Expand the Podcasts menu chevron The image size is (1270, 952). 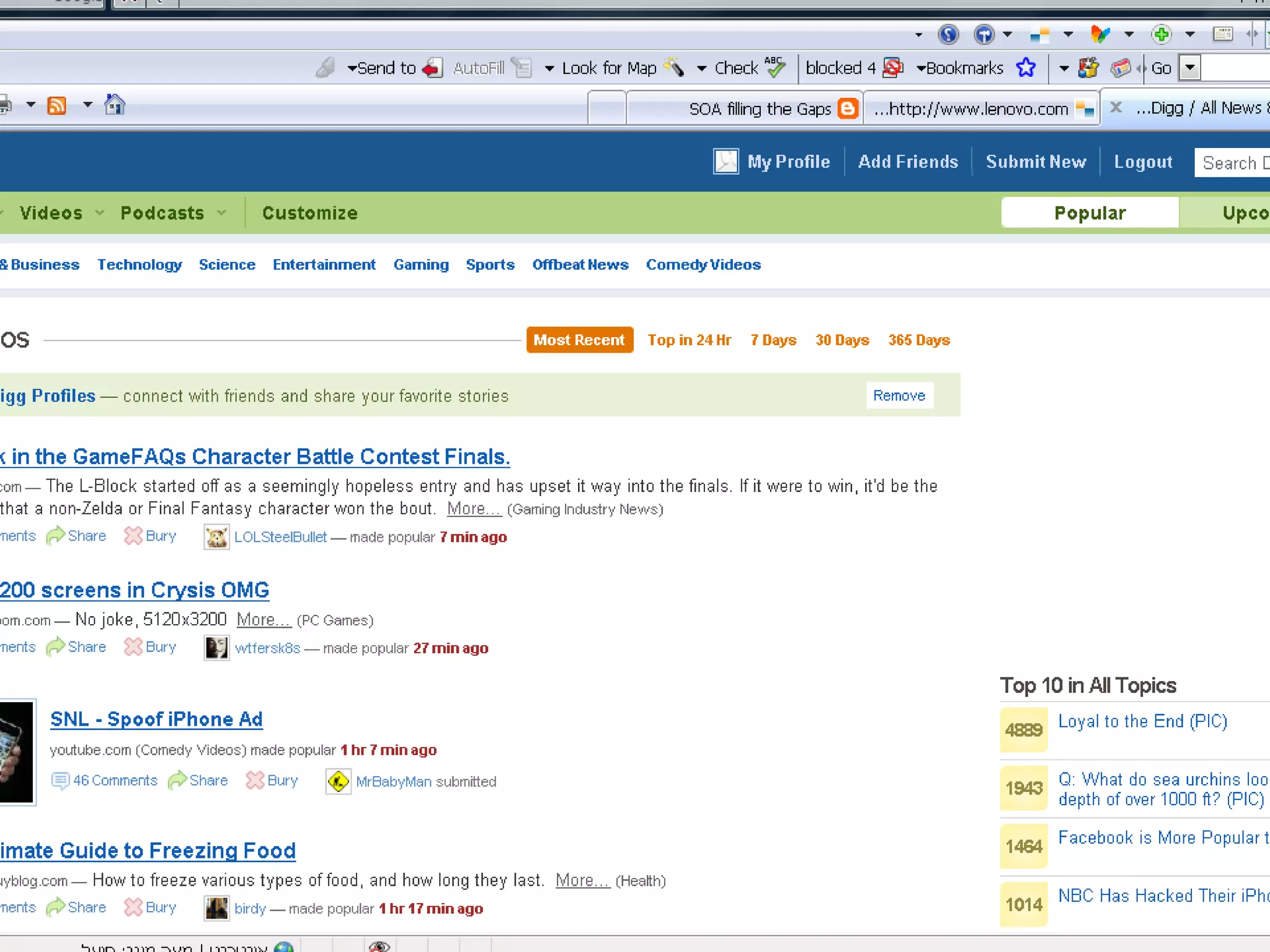[x=221, y=213]
